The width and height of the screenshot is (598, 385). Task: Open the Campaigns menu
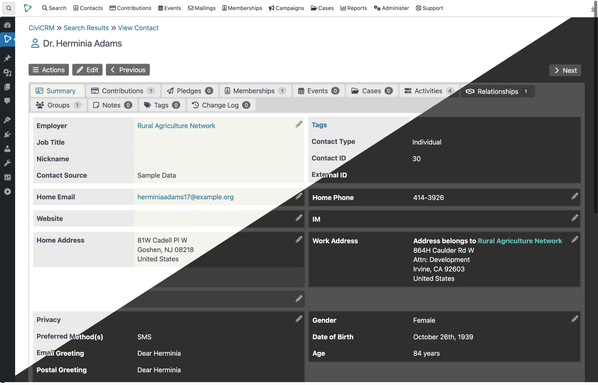tap(286, 8)
